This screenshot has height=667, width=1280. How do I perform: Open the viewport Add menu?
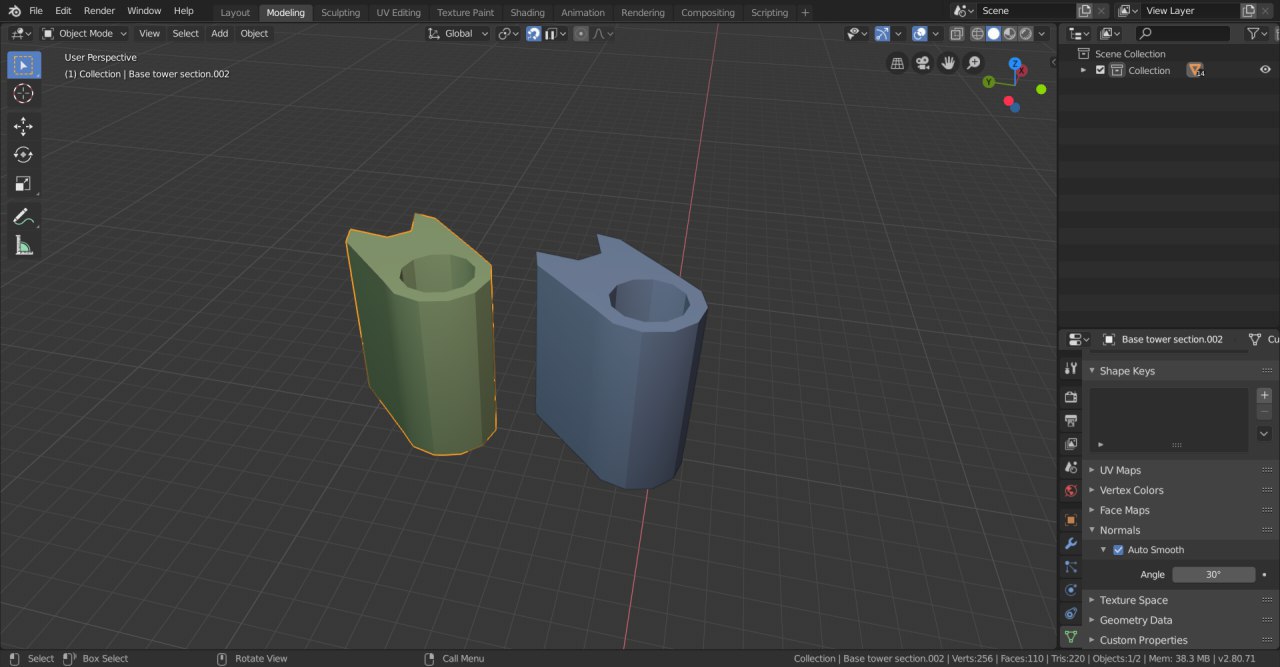219,33
